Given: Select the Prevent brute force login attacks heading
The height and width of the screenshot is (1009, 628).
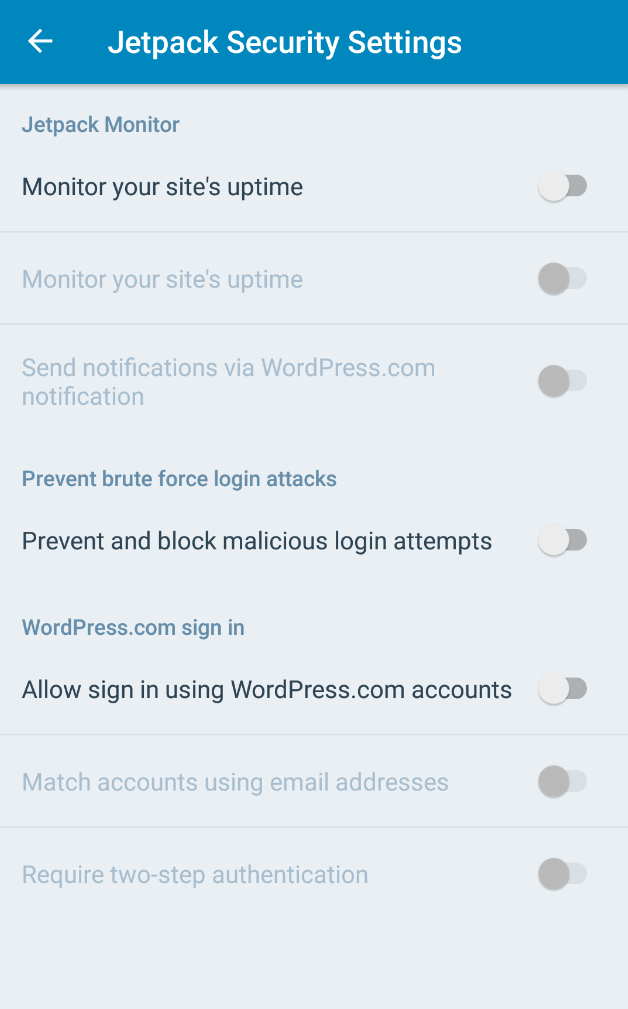Looking at the screenshot, I should tap(179, 479).
